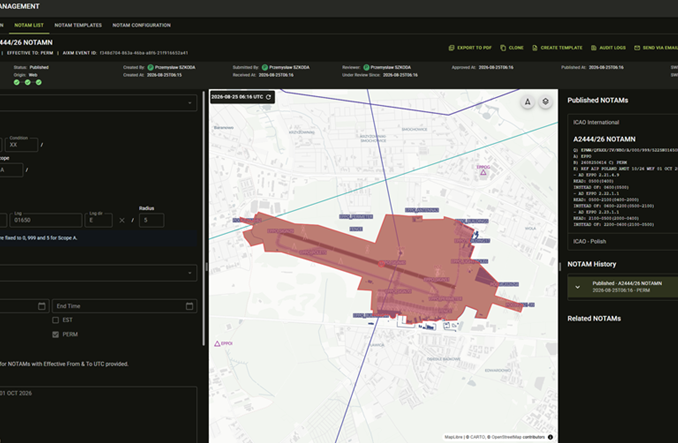The height and width of the screenshot is (443, 678).
Task: Click the map north arrow icon
Action: 528,102
